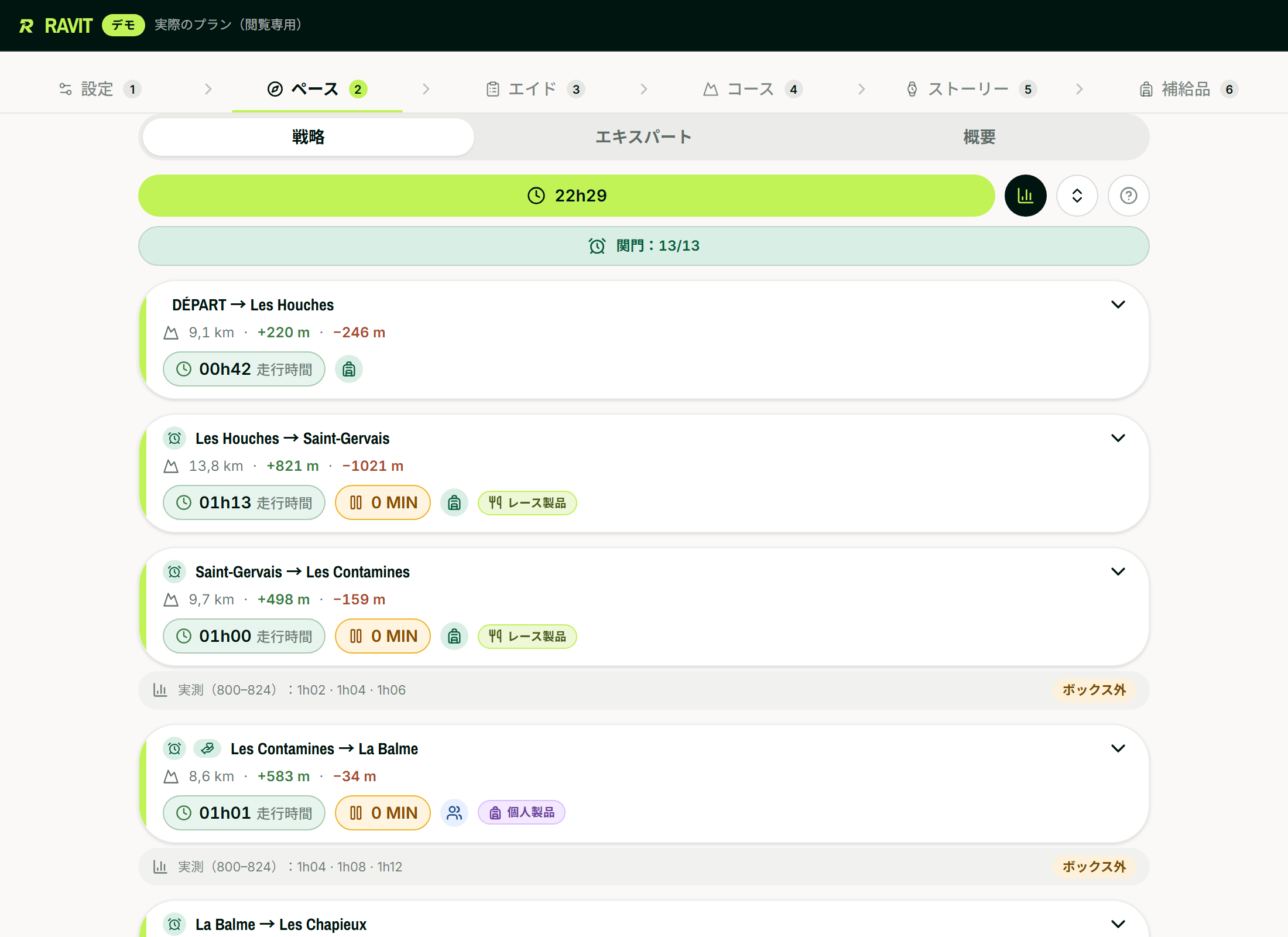The image size is (1288, 937).
Task: Expand the Les Contamines → La Balme section
Action: (1118, 748)
